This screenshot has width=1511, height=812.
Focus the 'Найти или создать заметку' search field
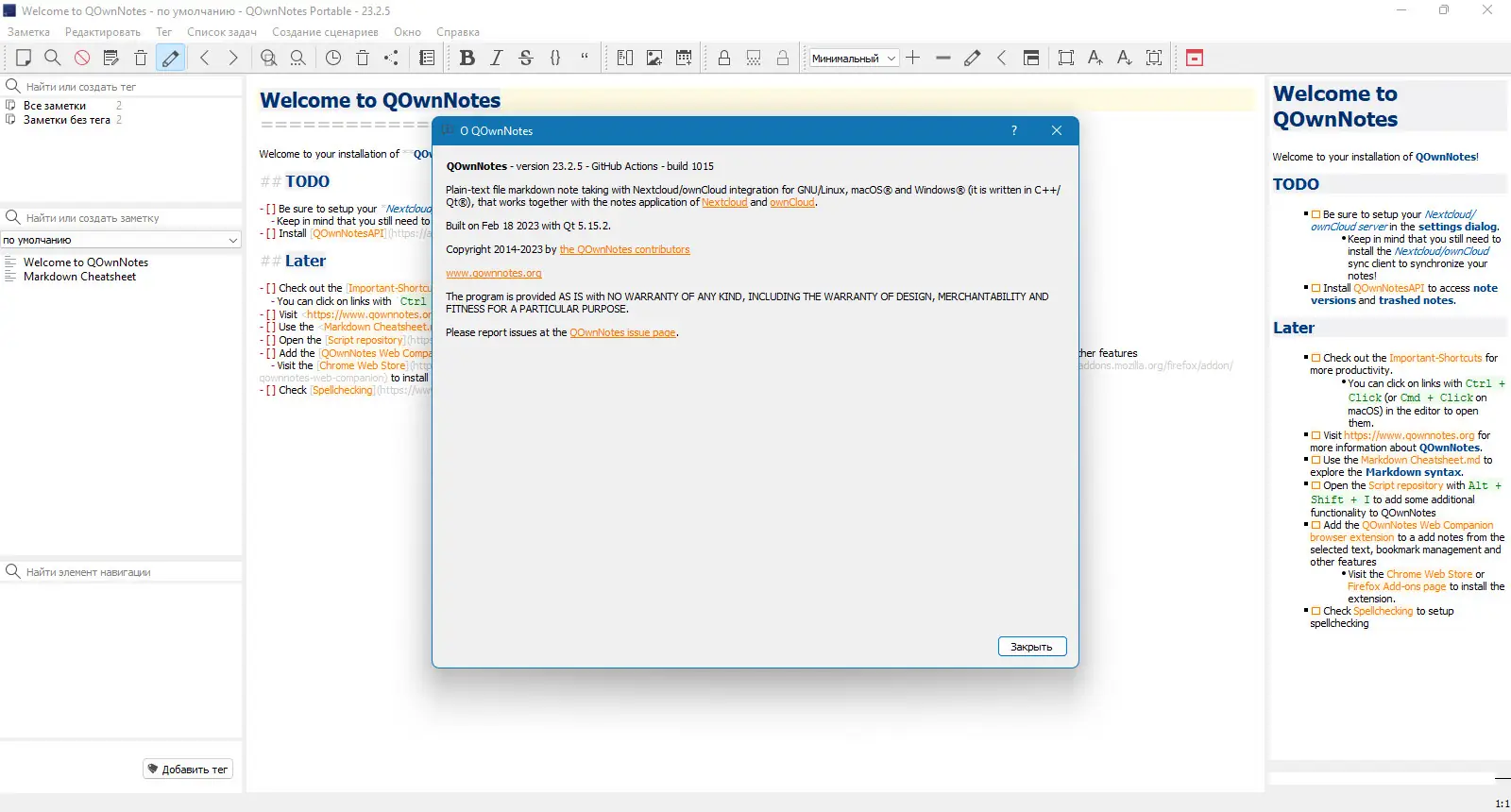[x=130, y=218]
